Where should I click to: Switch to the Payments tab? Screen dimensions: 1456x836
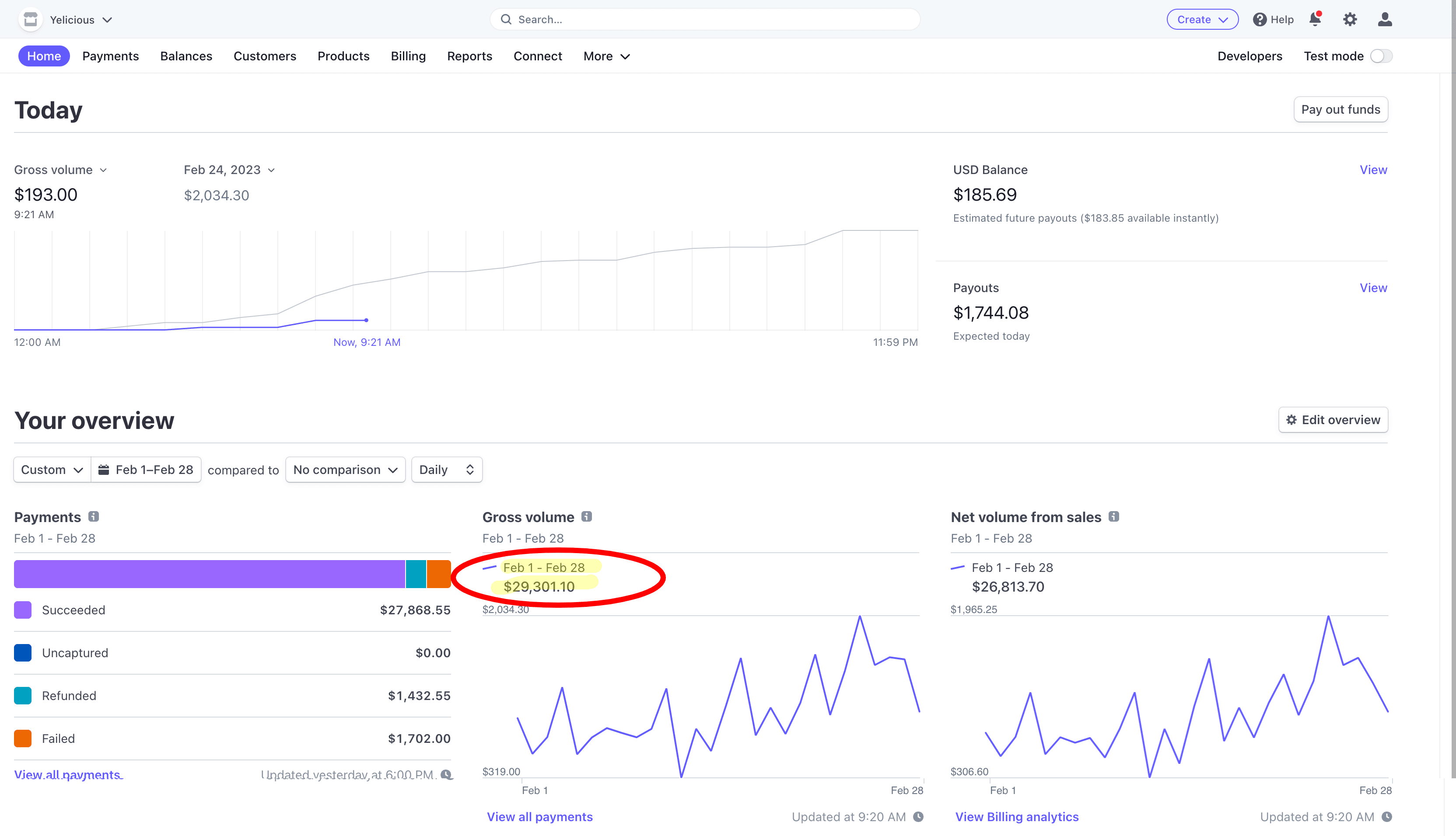pyautogui.click(x=110, y=56)
